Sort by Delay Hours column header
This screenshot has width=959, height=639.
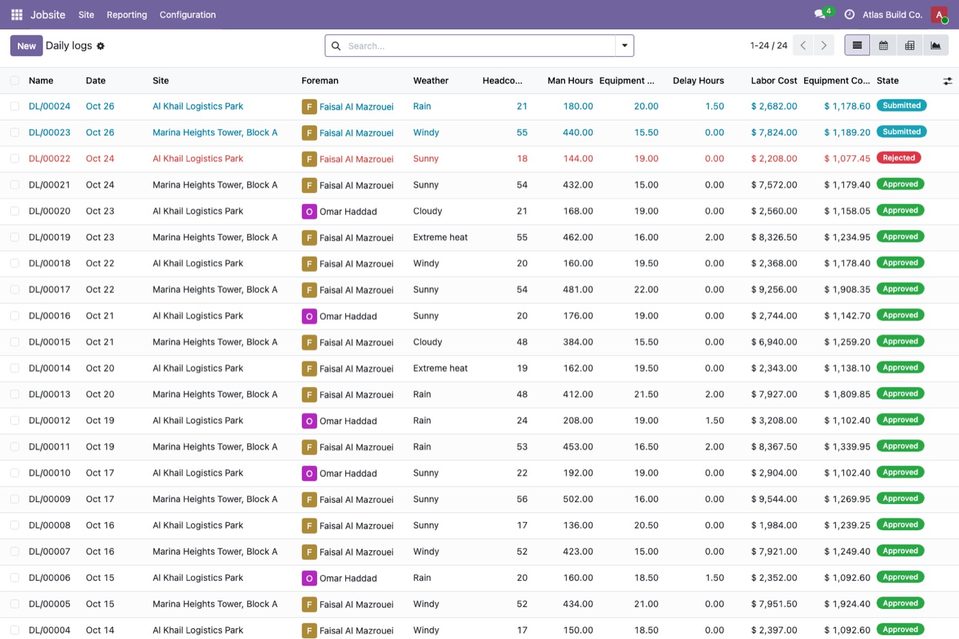pyautogui.click(x=698, y=81)
